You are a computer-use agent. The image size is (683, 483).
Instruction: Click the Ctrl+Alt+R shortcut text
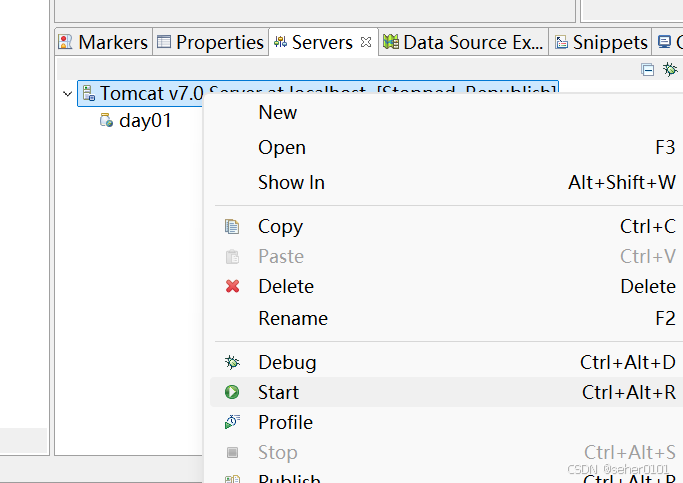click(629, 392)
